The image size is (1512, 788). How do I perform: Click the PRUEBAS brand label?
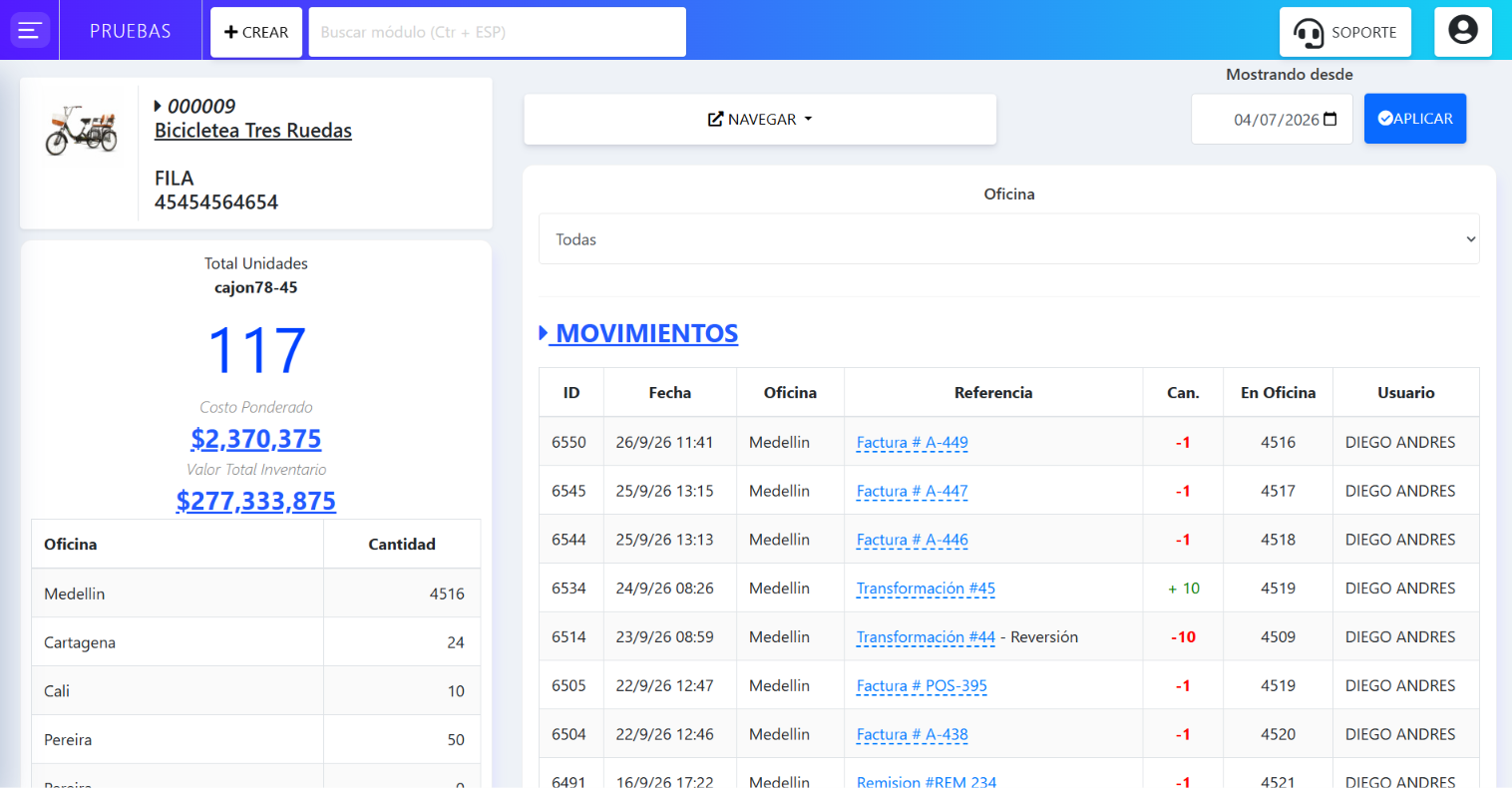(131, 31)
